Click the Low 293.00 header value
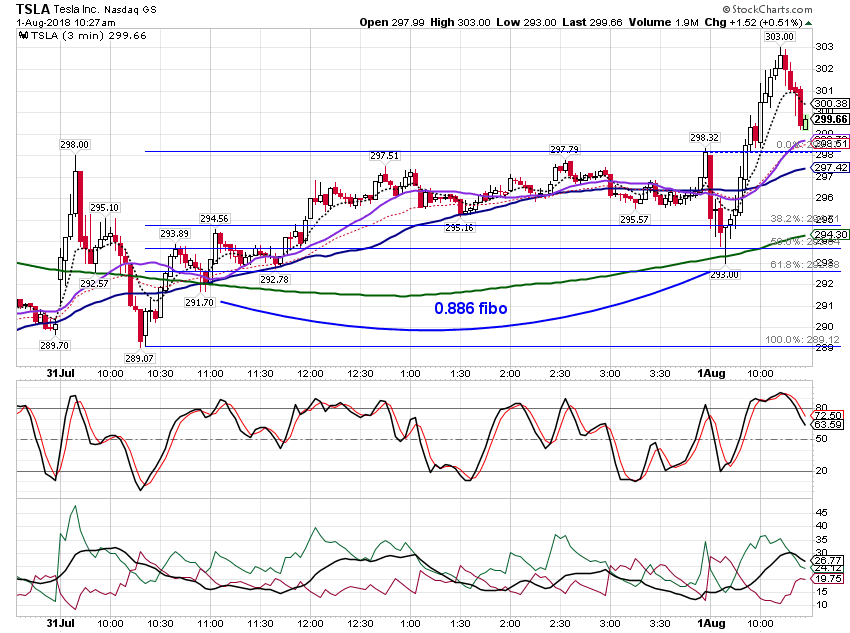Viewport: 850px width, 633px height. (526, 22)
